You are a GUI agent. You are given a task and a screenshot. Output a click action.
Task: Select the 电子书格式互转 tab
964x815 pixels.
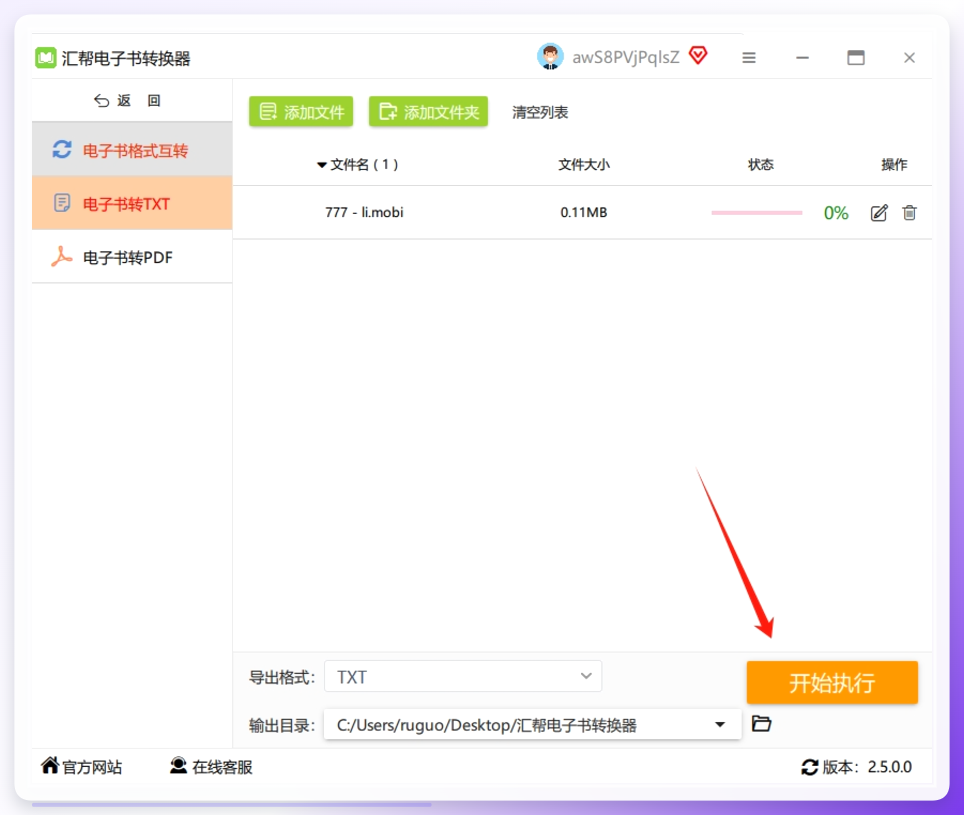(x=132, y=149)
